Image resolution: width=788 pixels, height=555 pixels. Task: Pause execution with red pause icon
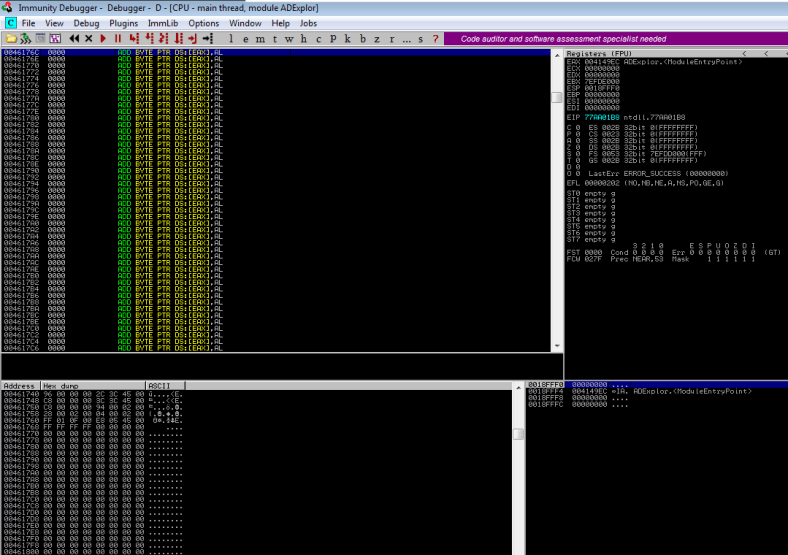[x=118, y=38]
